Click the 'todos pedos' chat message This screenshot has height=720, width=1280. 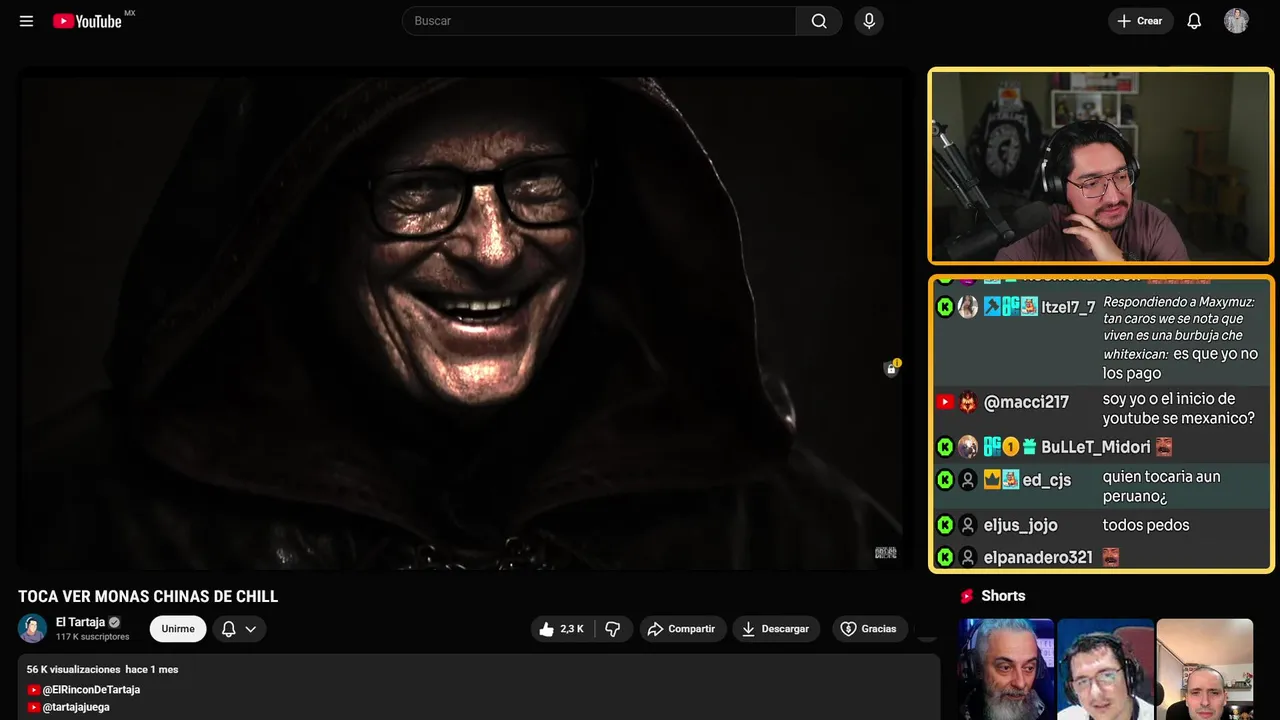(1146, 525)
